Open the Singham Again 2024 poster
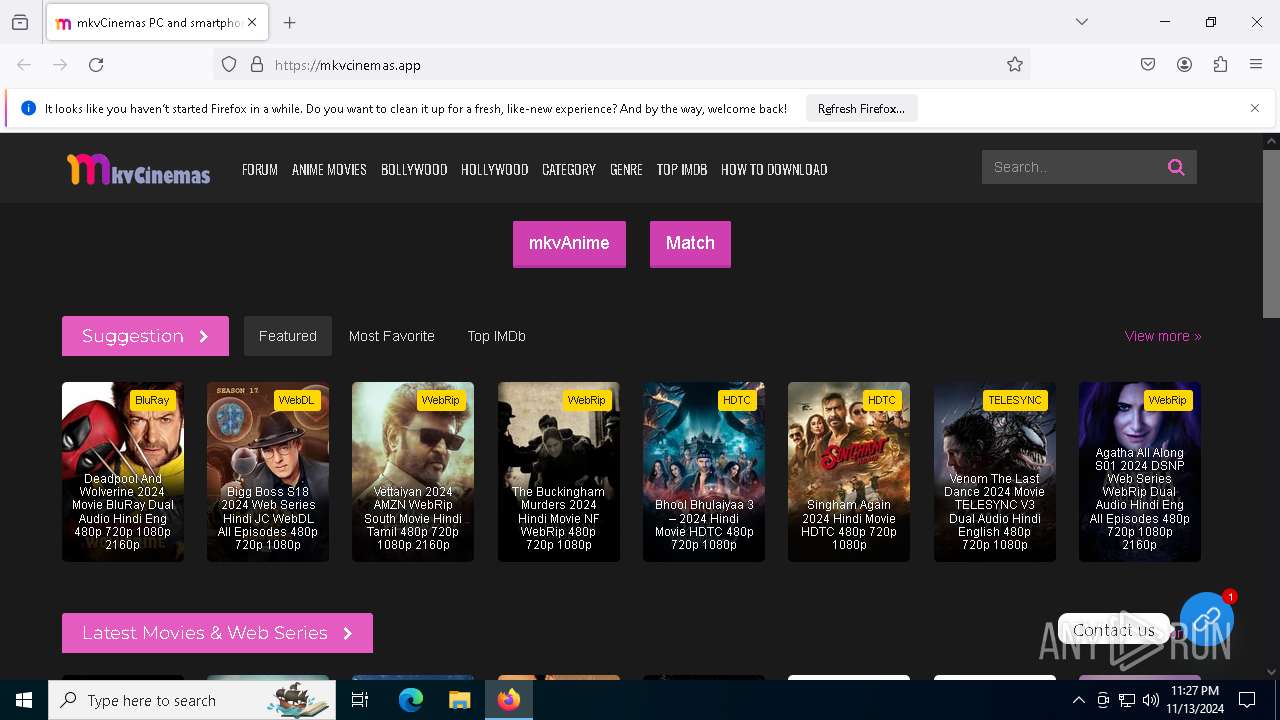Viewport: 1280px width, 720px height. pos(849,472)
